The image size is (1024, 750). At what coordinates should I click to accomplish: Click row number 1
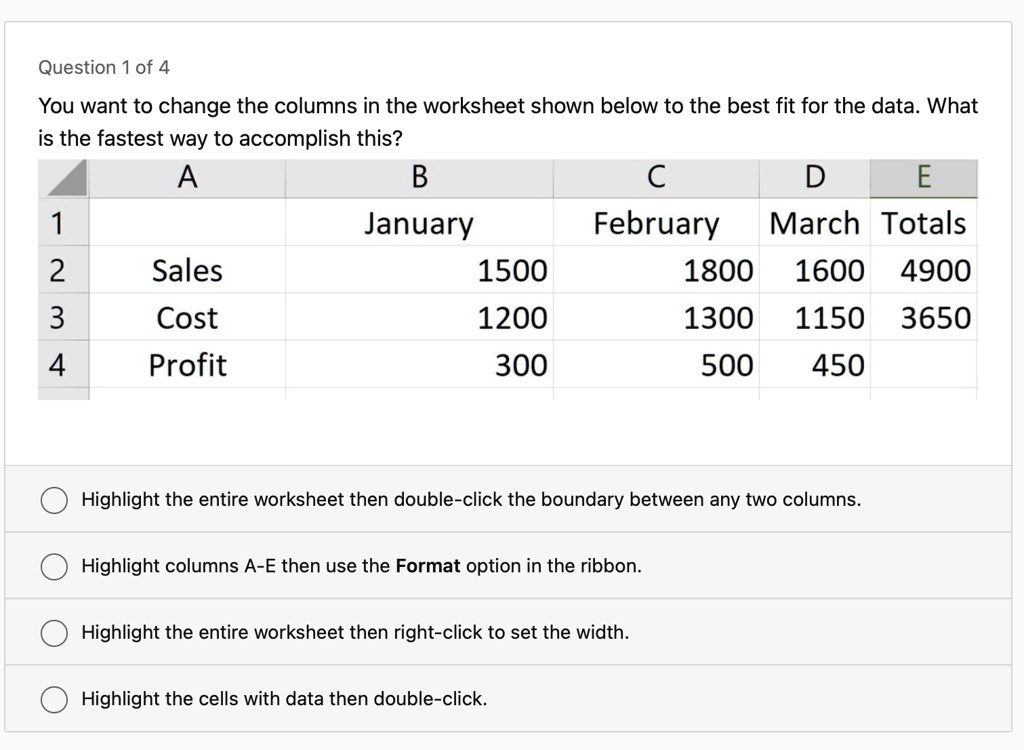64,223
